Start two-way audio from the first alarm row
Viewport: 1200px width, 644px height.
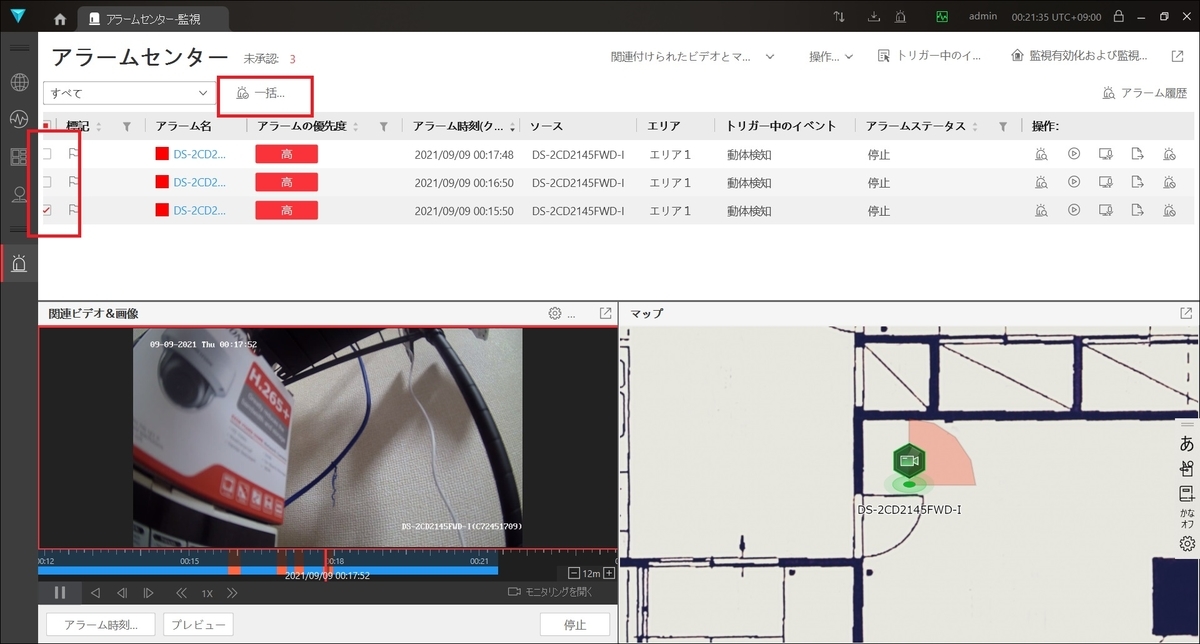[x=1105, y=153]
